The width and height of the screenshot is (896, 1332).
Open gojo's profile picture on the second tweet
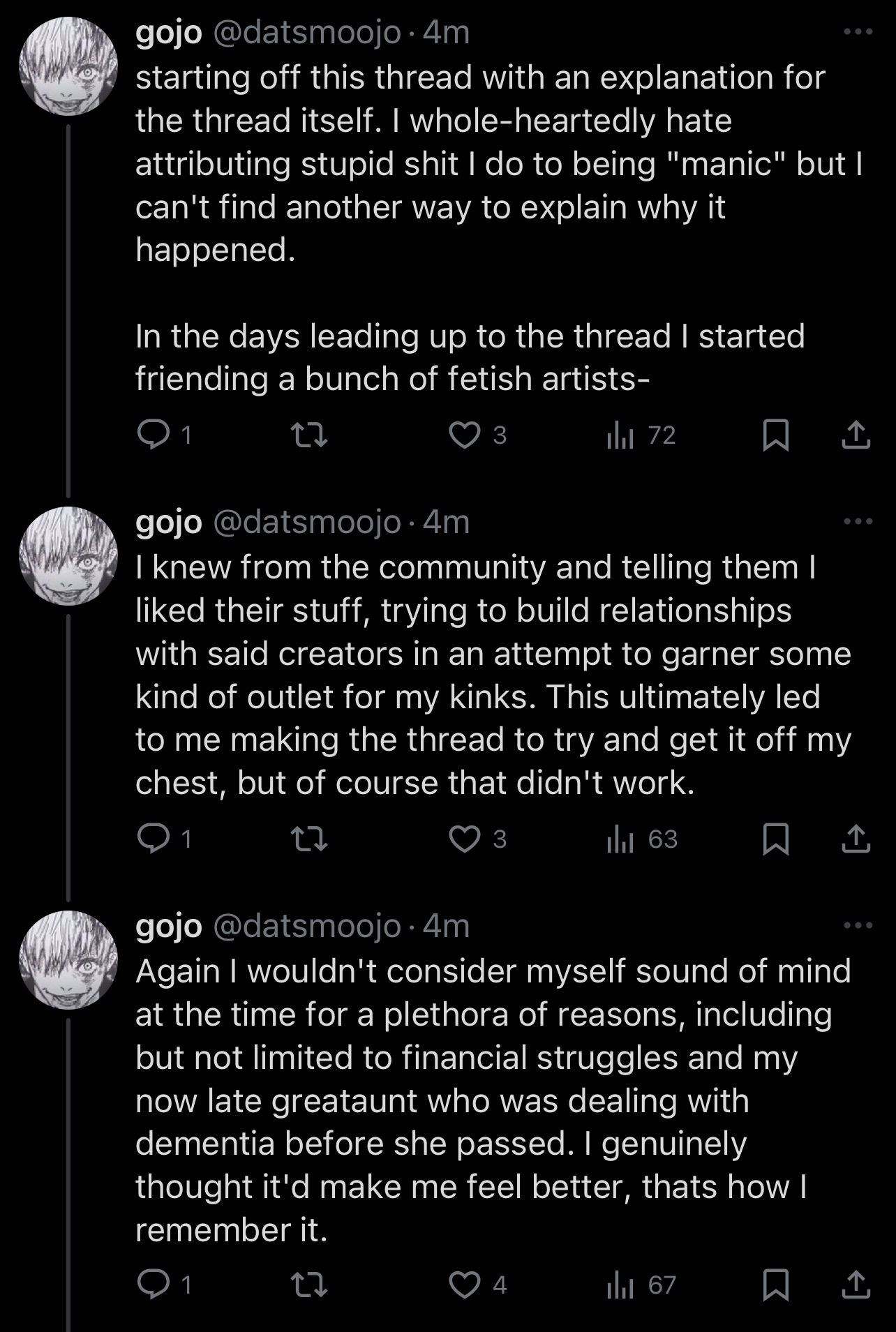68,555
